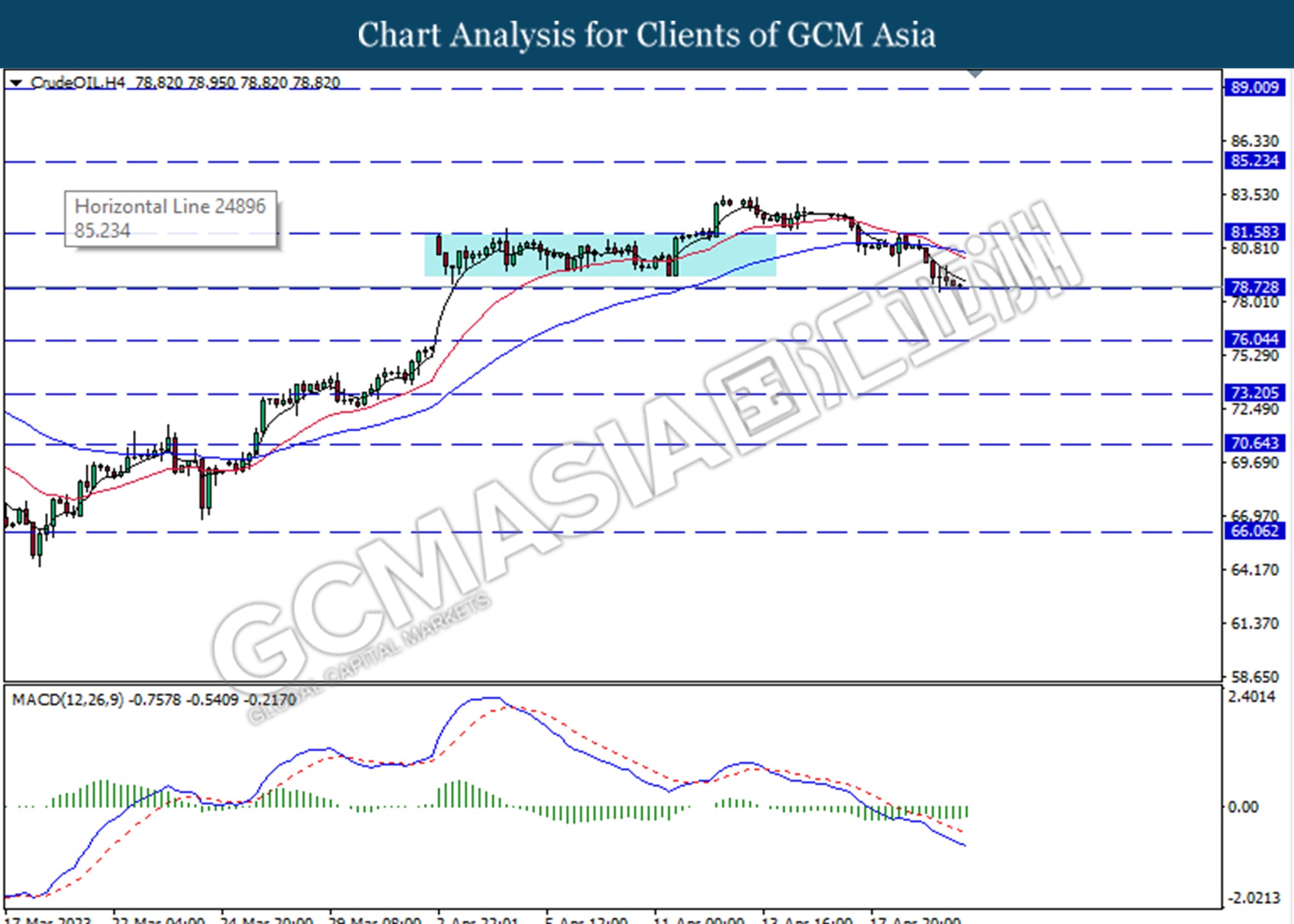Click the Horizontal Line 24896 tooltip

171,219
